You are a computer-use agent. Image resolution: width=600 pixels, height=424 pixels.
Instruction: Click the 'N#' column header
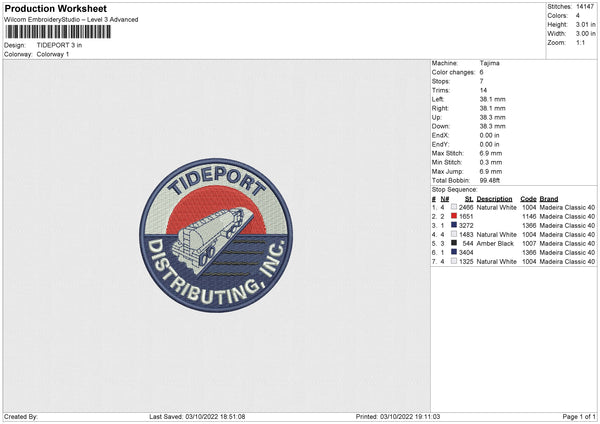[445, 199]
